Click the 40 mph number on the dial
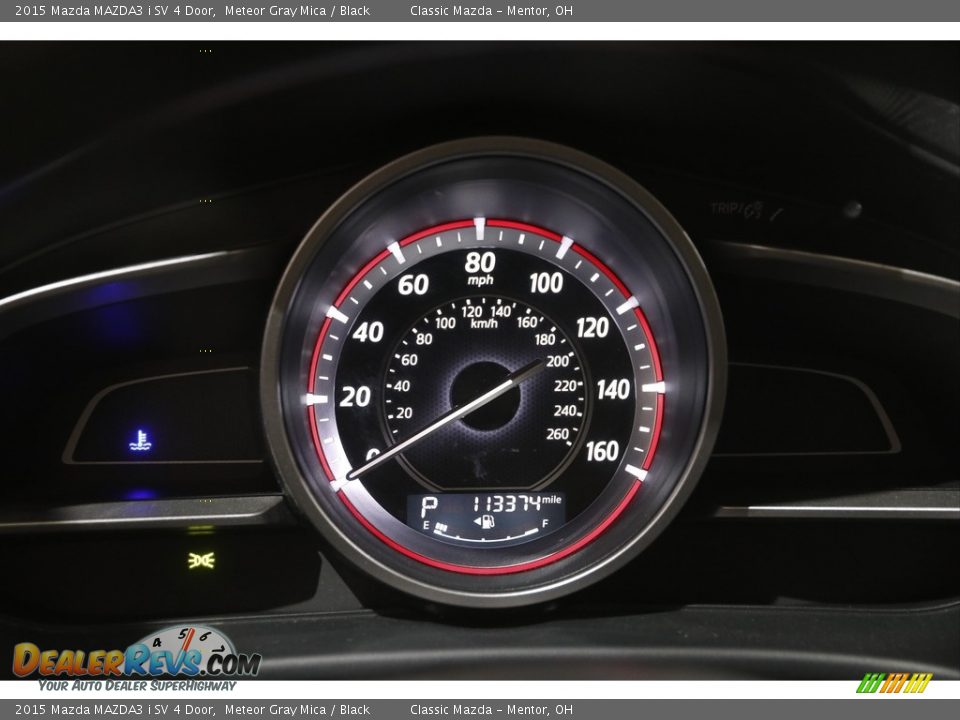 tap(368, 332)
